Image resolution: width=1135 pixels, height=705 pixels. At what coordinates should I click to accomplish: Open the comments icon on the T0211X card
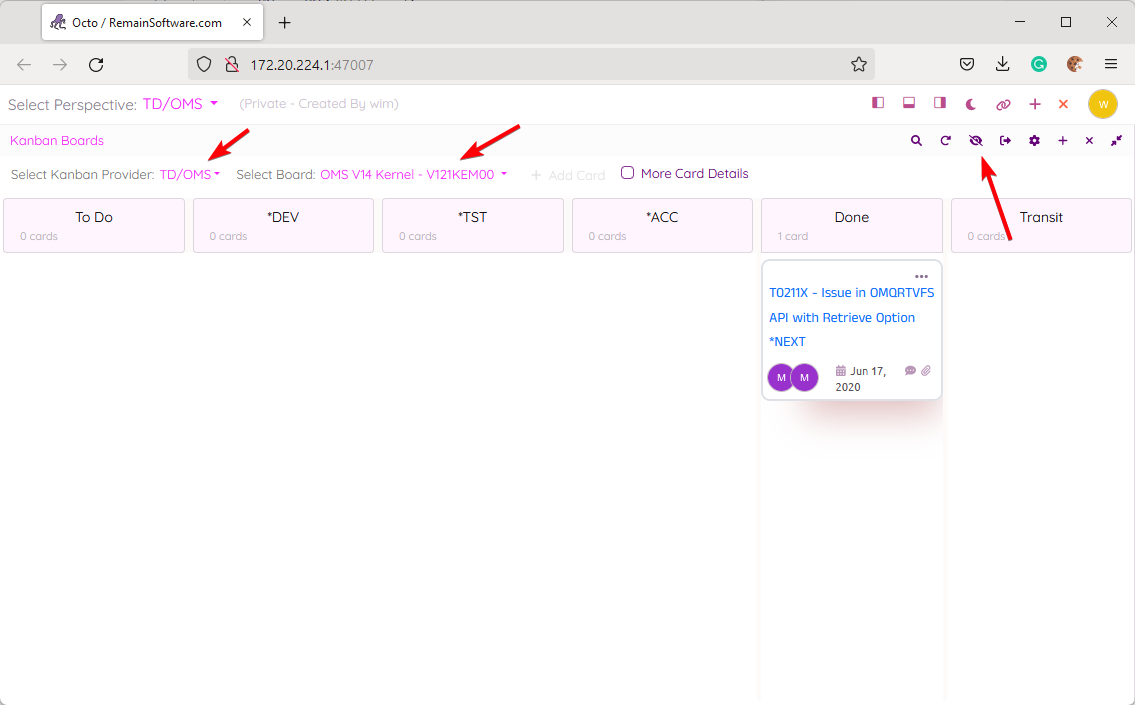coord(910,370)
